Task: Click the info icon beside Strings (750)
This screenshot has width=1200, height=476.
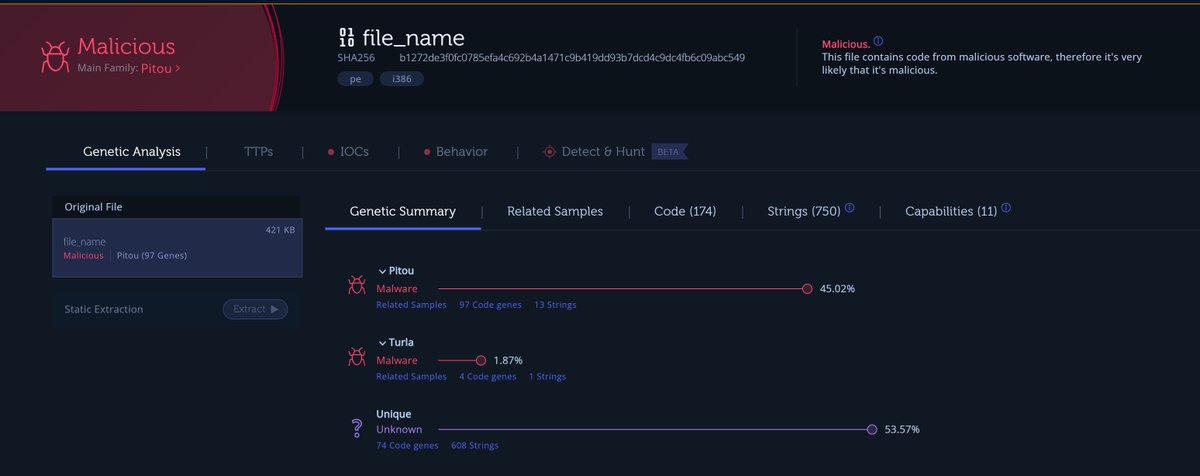Action: pos(850,208)
